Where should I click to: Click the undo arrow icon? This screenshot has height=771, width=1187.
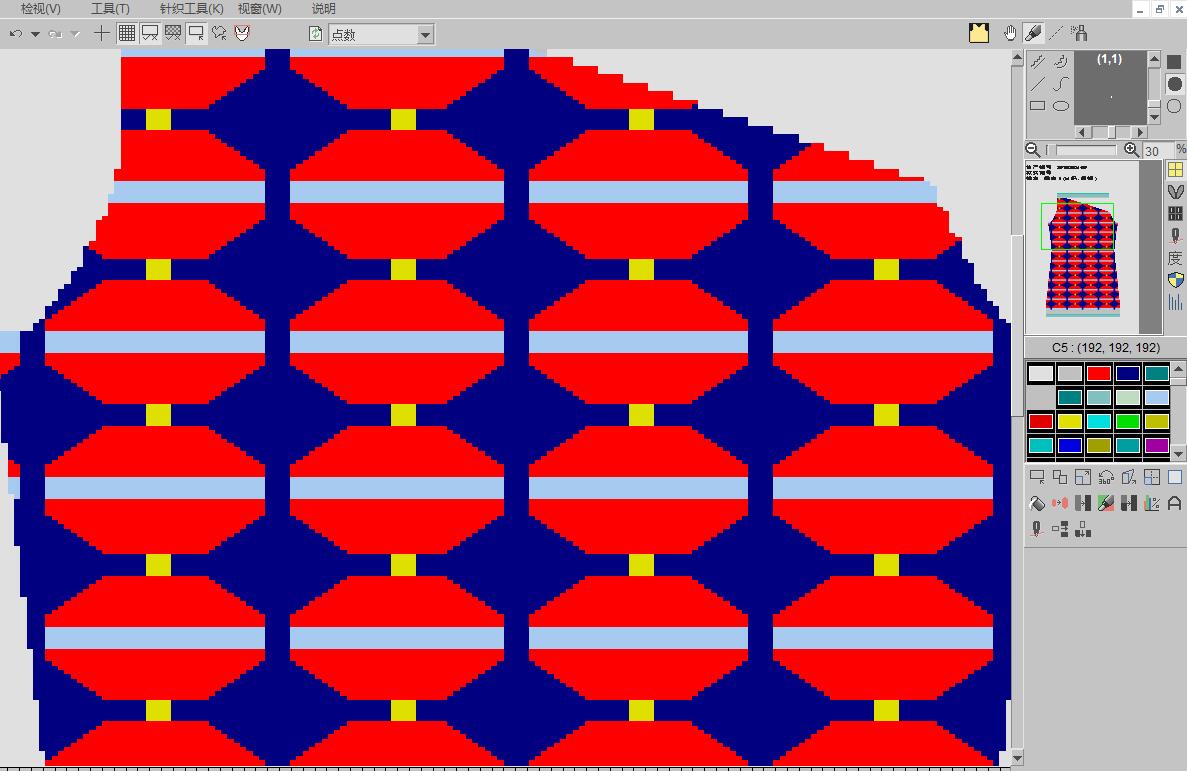16,33
